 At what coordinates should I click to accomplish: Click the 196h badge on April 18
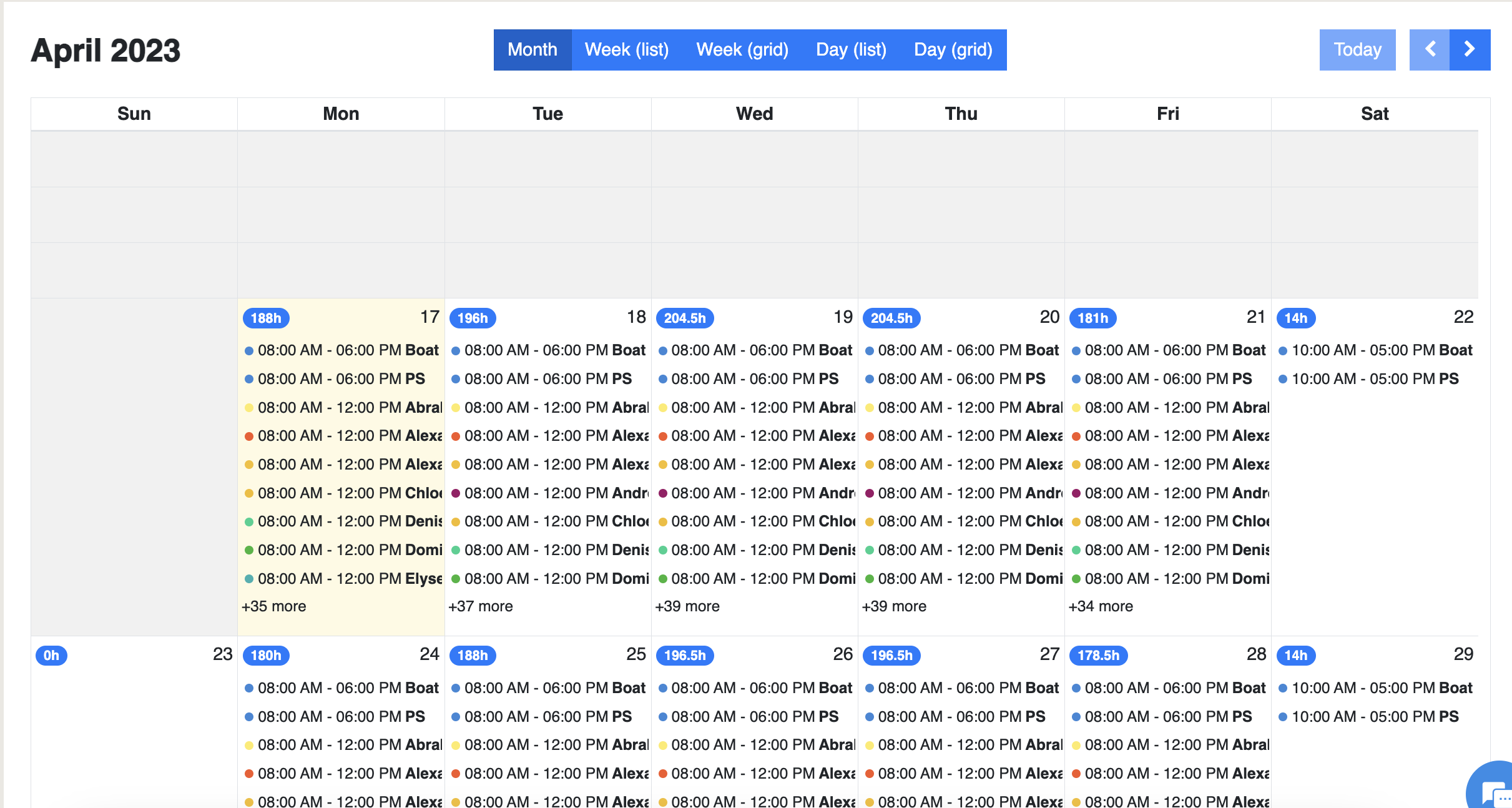pos(473,318)
